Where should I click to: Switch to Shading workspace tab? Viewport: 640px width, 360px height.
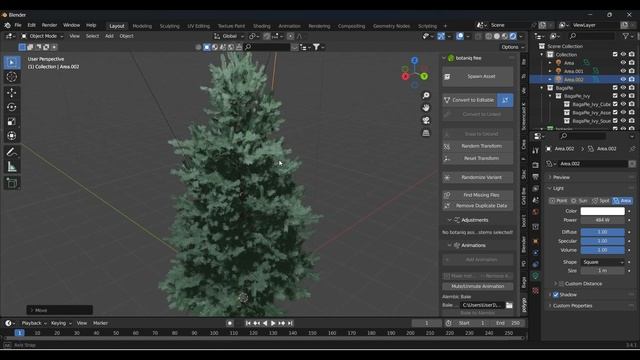point(262,26)
